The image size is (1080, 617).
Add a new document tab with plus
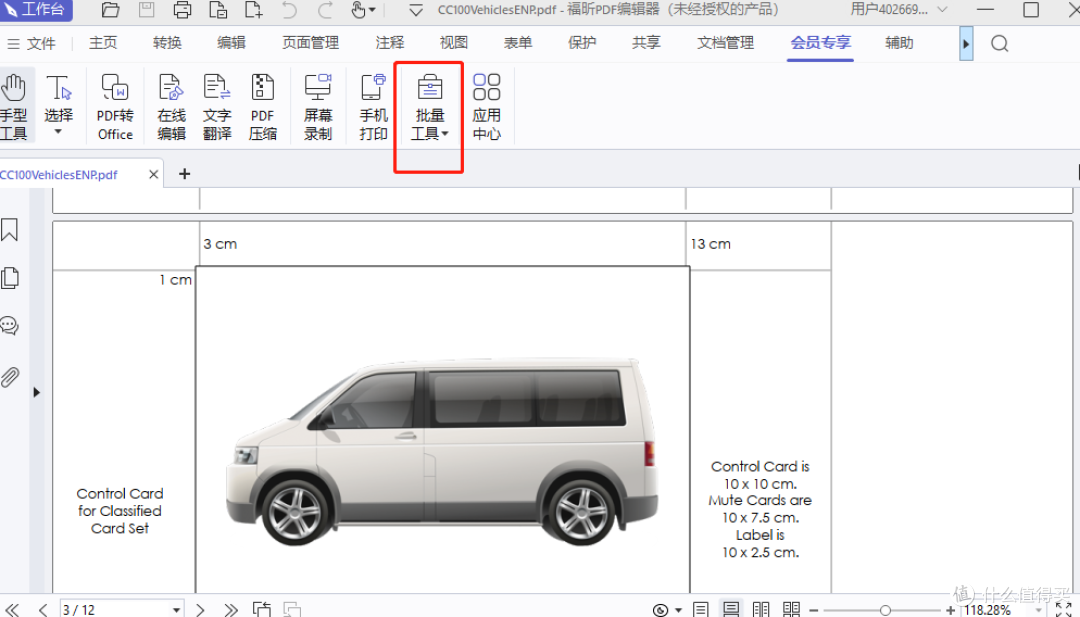pyautogui.click(x=184, y=174)
